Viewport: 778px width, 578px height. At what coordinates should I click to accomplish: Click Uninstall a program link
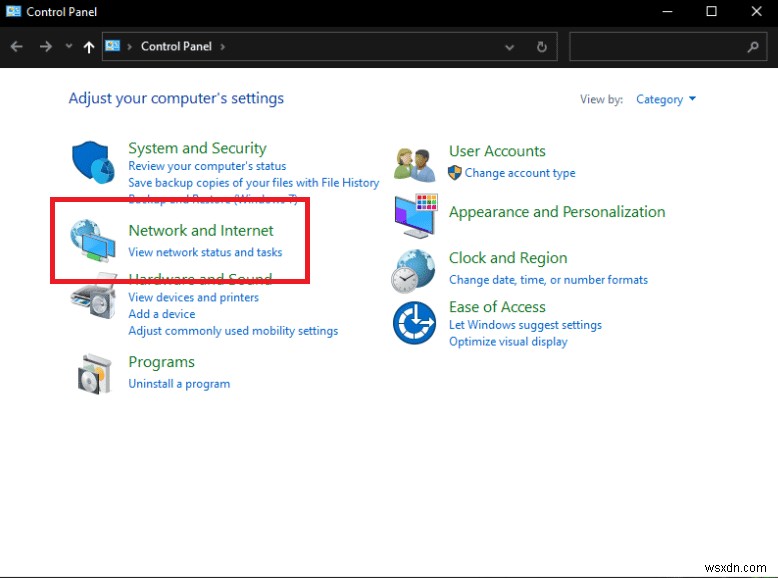tap(179, 384)
